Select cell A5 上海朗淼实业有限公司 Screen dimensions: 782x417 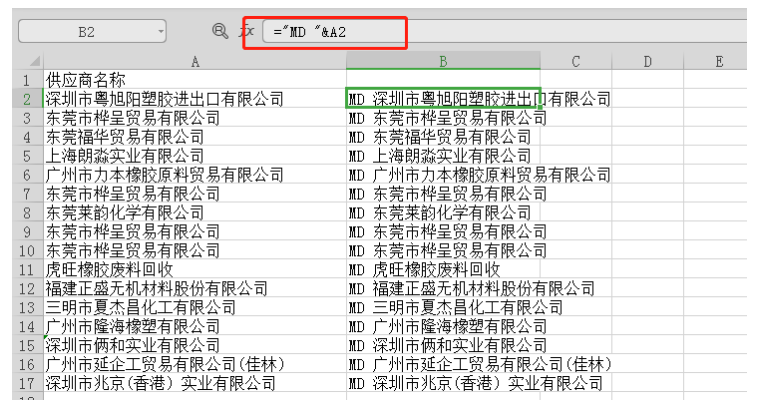tap(195, 156)
